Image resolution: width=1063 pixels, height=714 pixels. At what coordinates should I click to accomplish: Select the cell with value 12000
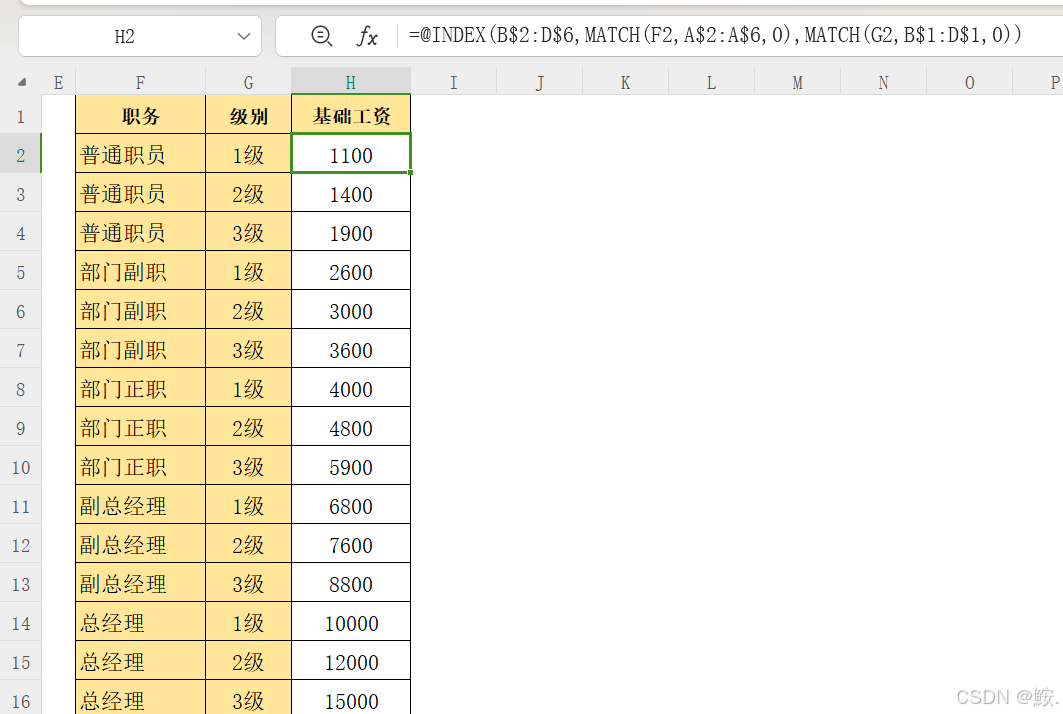point(351,661)
